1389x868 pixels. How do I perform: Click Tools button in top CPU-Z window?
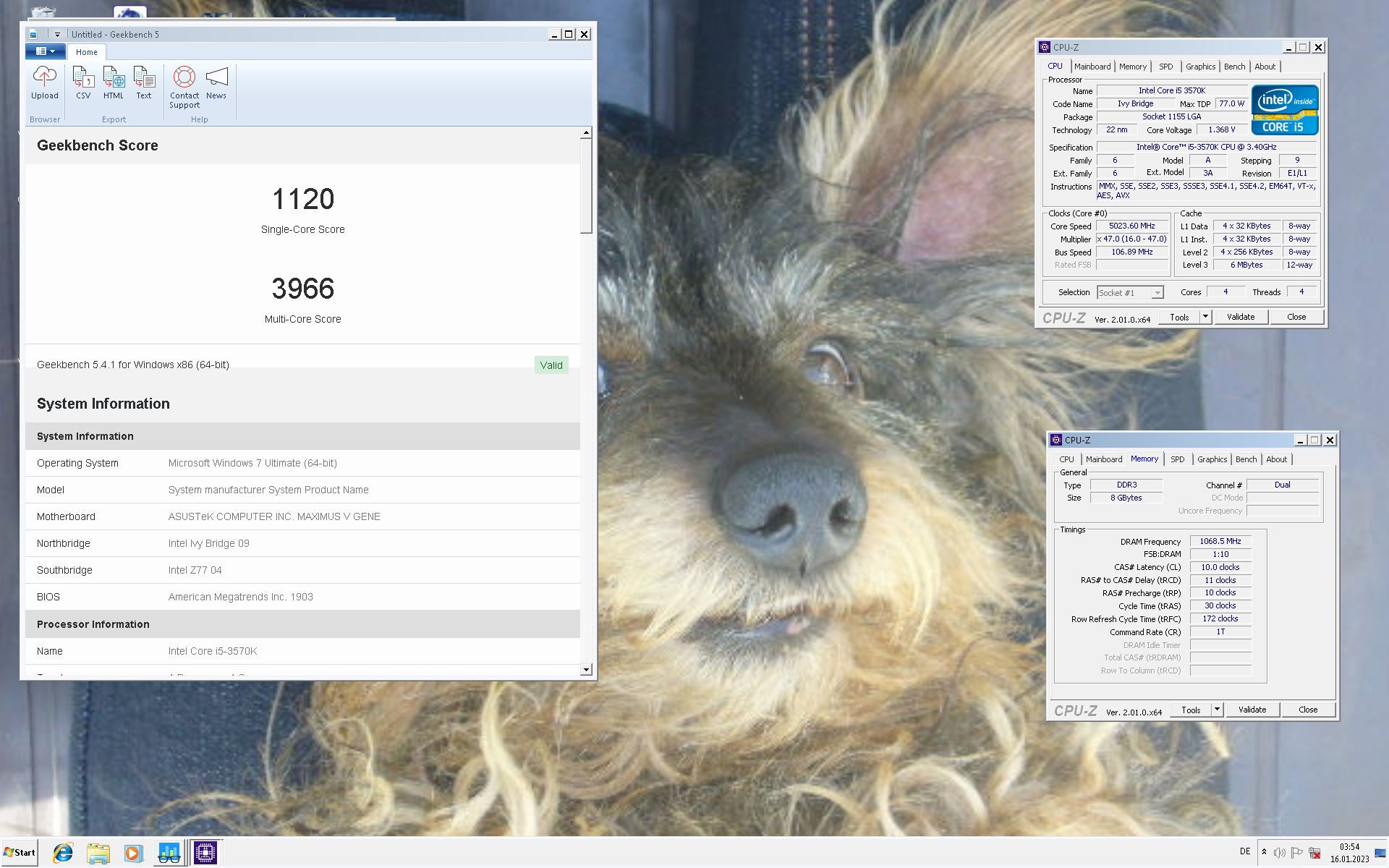click(1180, 318)
